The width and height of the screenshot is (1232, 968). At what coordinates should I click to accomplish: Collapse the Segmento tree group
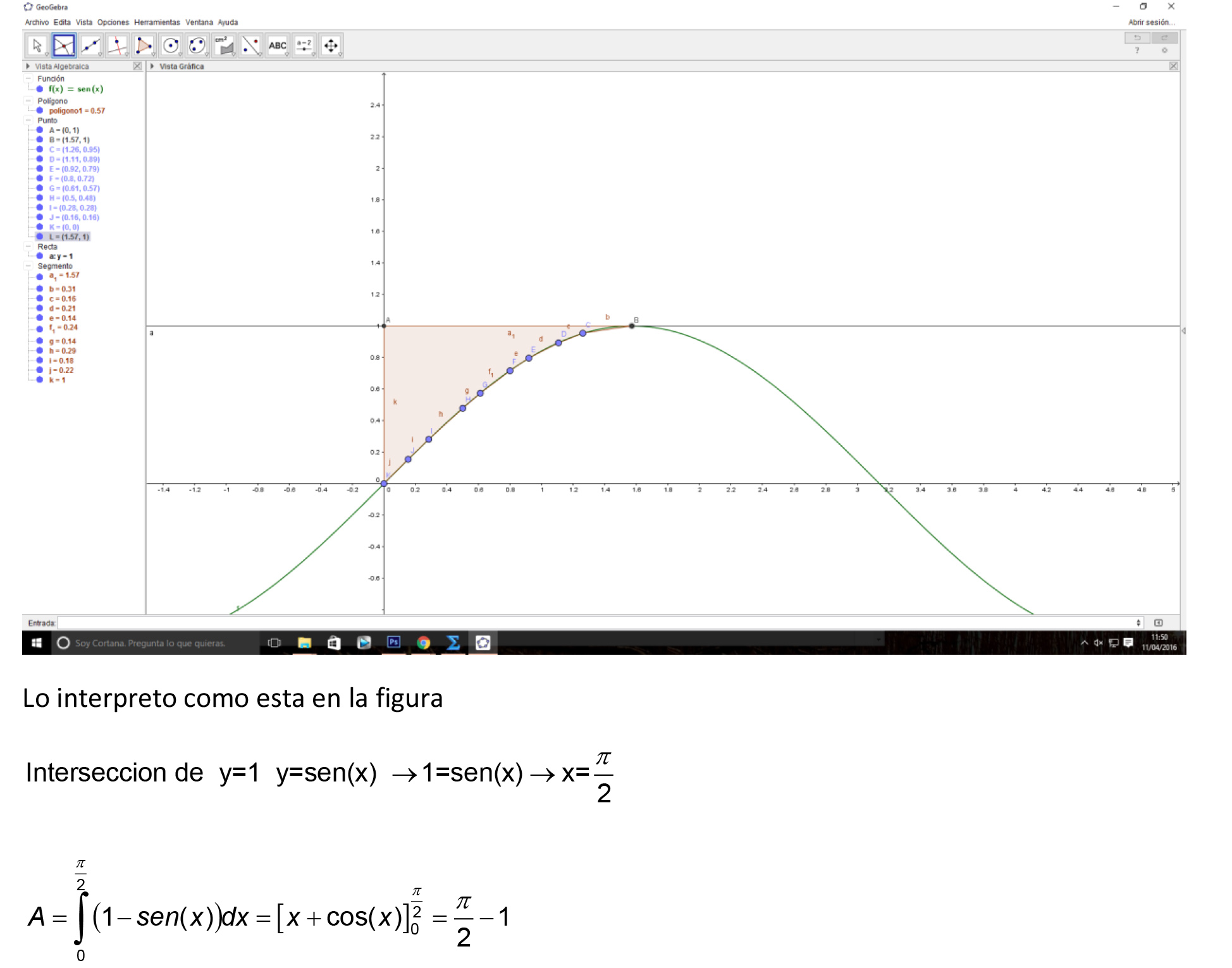pyautogui.click(x=28, y=266)
